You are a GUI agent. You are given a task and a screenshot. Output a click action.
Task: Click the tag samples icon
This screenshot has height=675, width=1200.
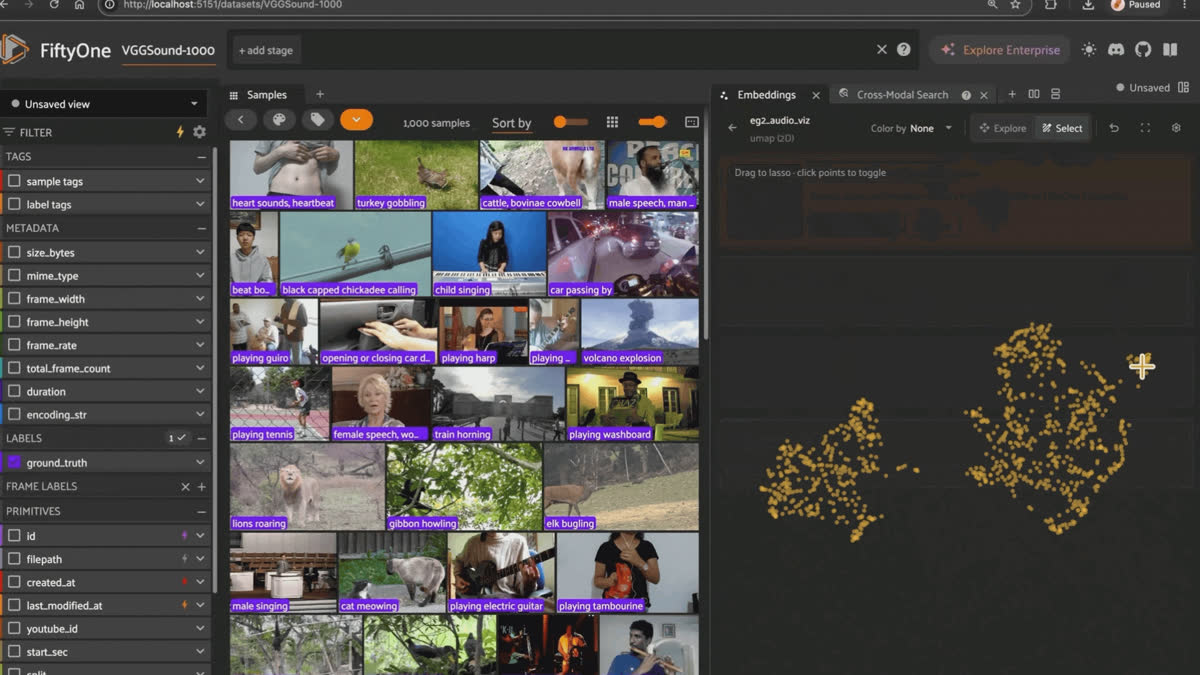pyautogui.click(x=317, y=120)
